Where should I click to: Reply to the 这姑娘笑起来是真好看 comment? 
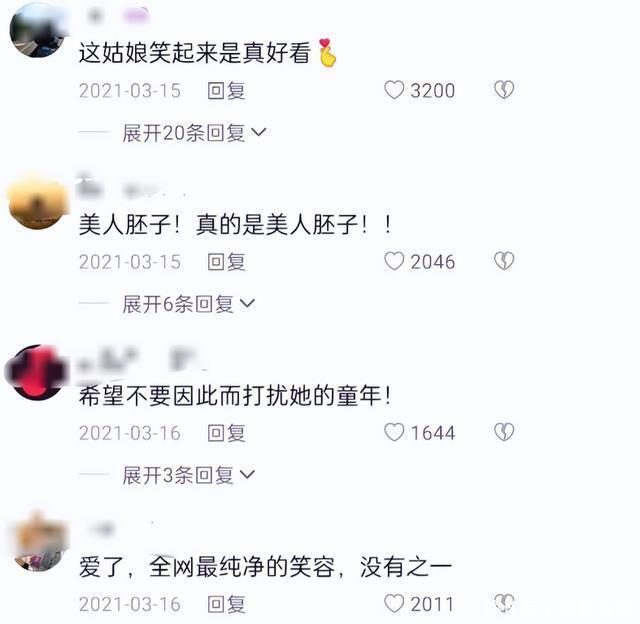pos(226,91)
